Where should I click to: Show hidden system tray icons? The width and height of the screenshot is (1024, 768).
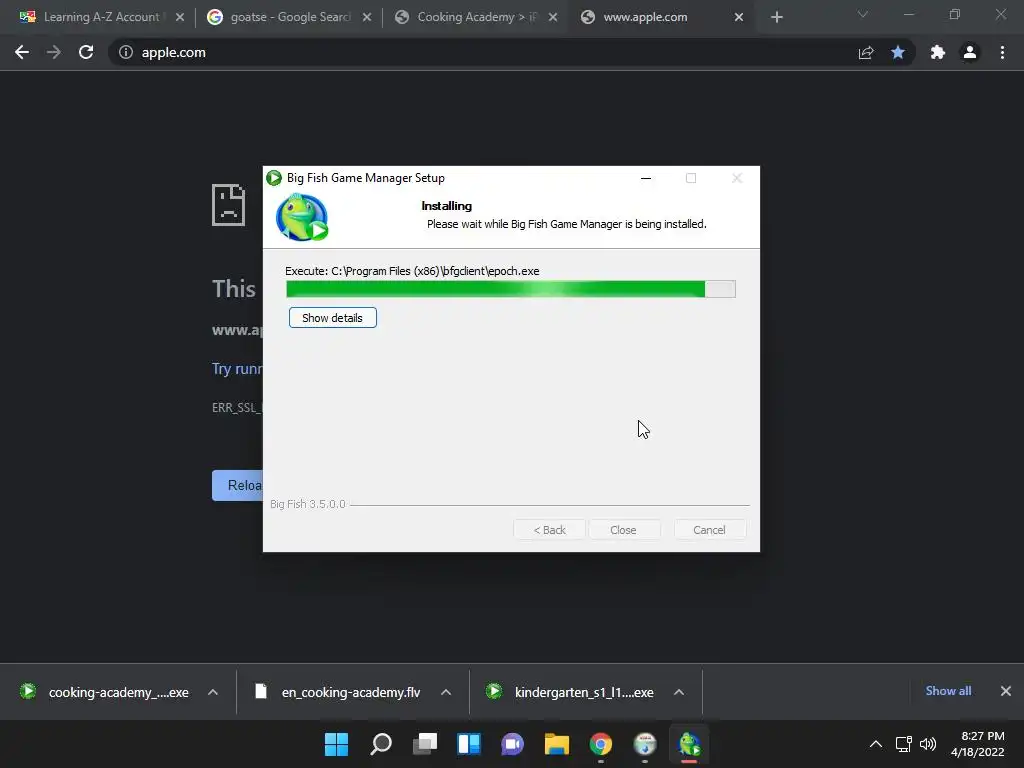pyautogui.click(x=876, y=744)
